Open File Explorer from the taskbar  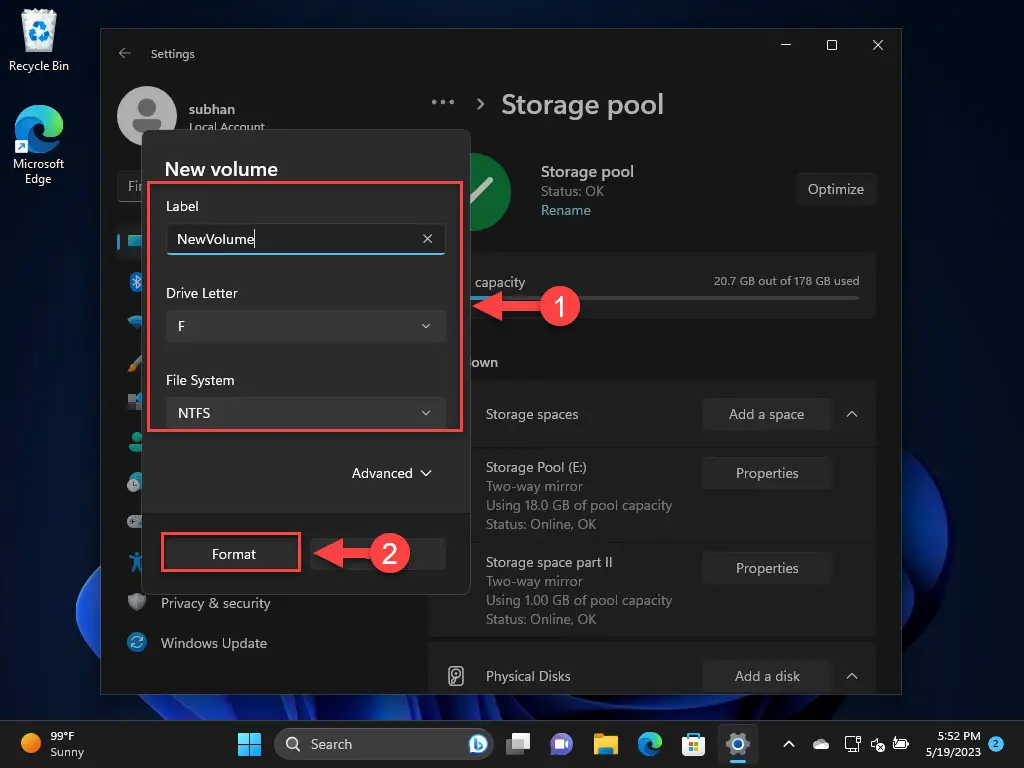click(605, 744)
